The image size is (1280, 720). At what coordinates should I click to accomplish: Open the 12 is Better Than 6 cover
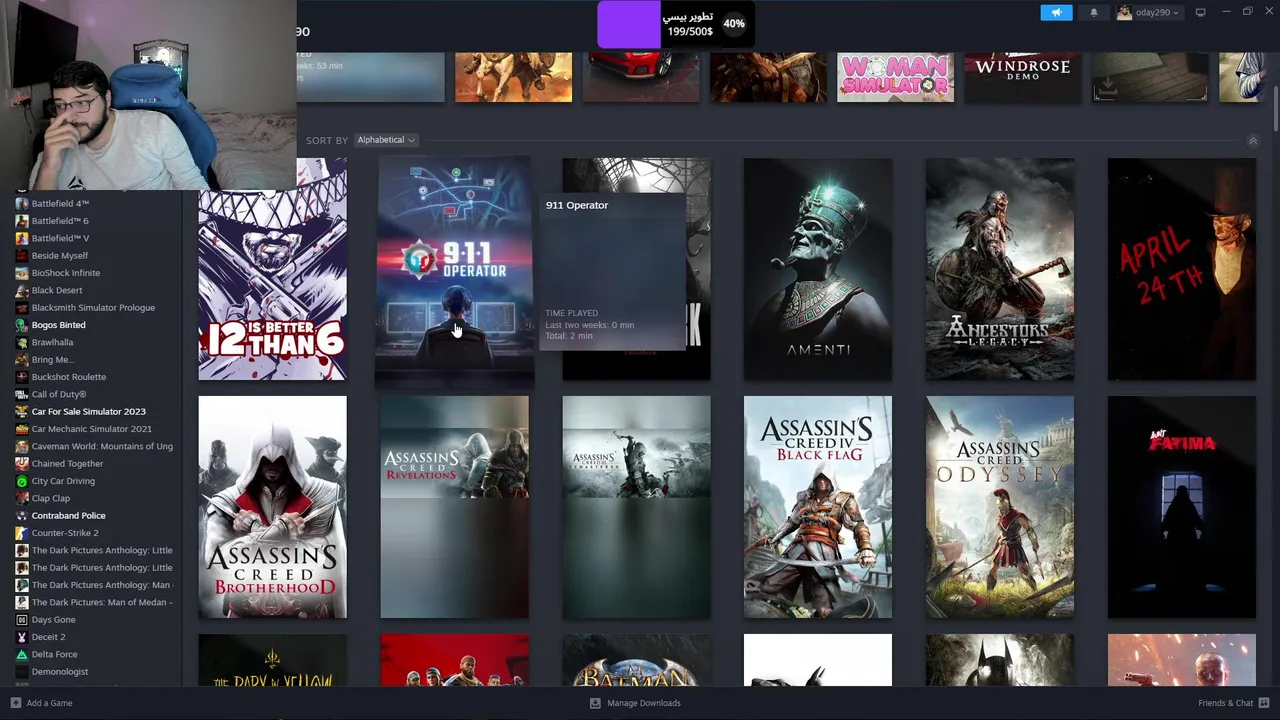click(272, 269)
